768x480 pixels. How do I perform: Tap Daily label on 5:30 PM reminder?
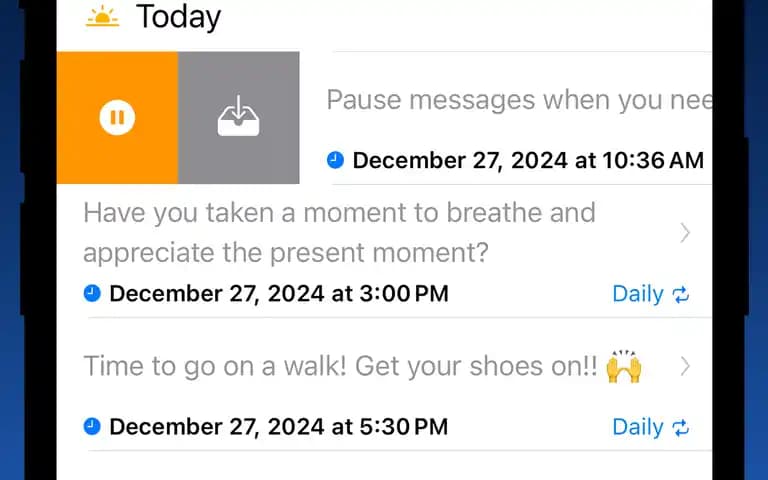[638, 427]
